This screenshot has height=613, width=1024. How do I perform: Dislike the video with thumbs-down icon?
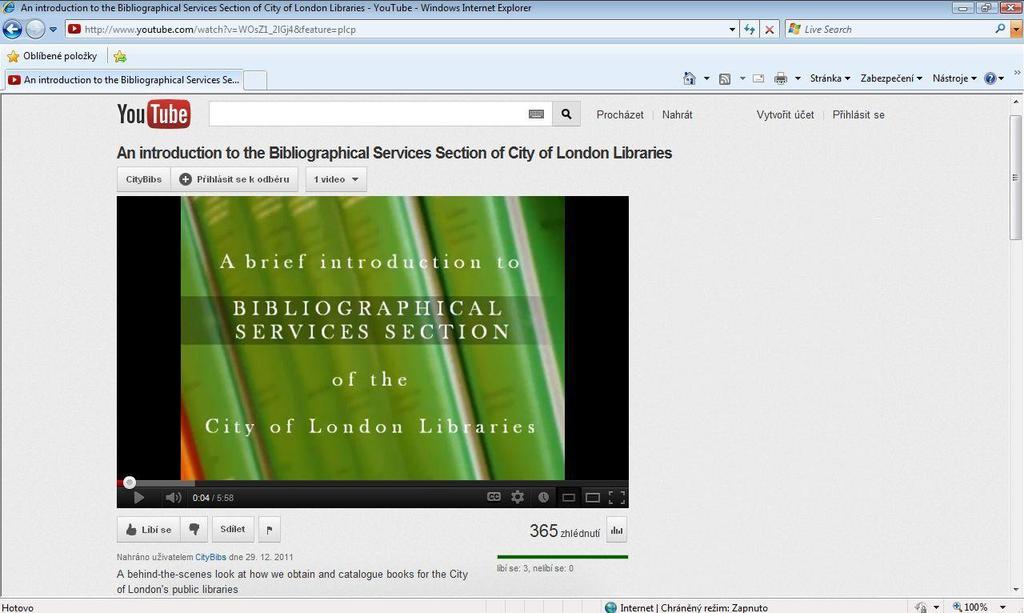(194, 529)
